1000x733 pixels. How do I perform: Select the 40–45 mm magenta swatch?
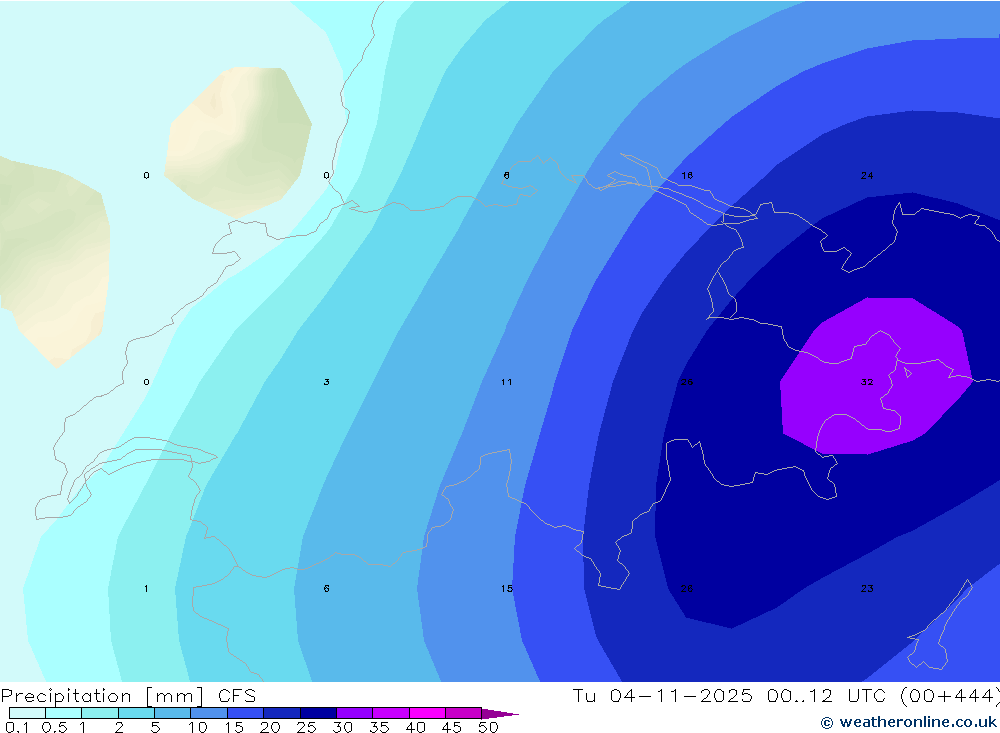(x=427, y=713)
